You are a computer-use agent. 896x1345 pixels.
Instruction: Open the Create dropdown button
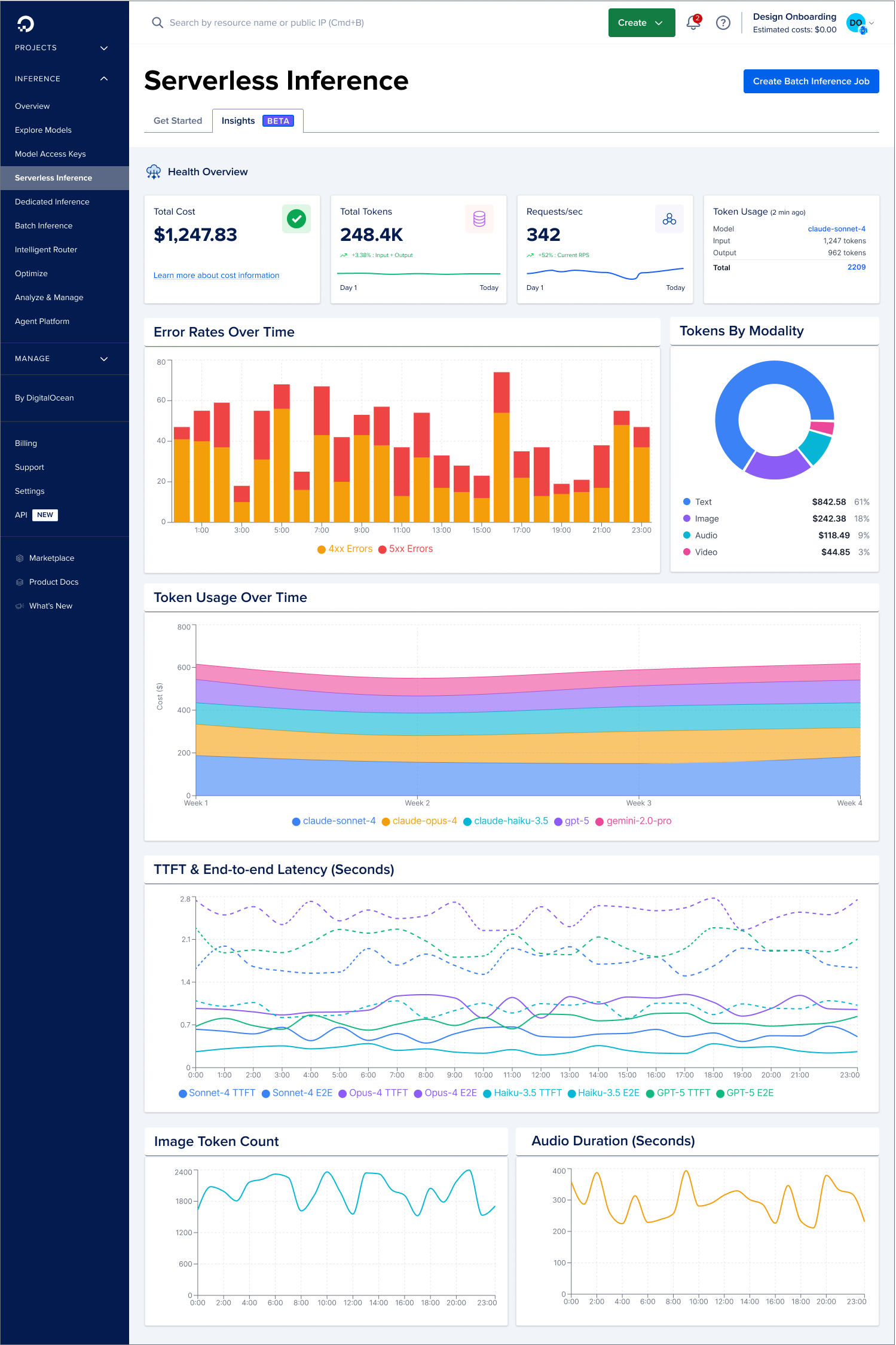point(641,23)
